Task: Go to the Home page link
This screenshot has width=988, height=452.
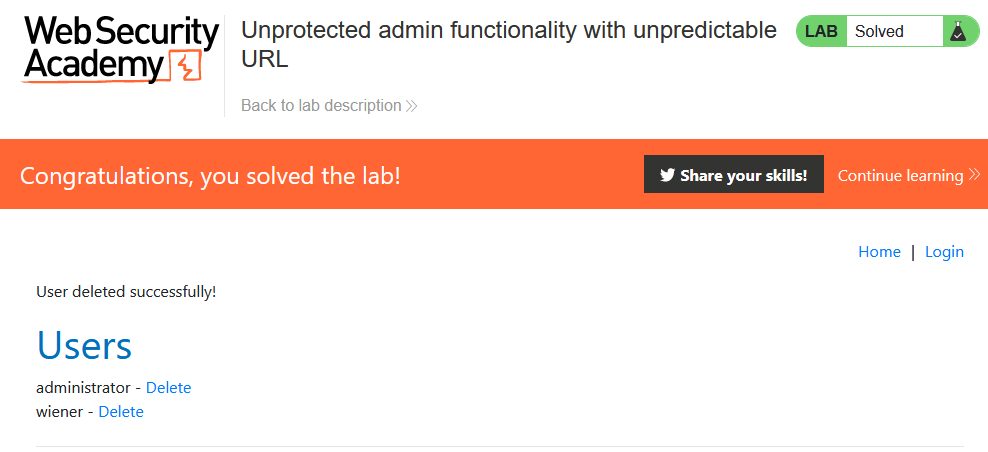Action: [x=879, y=252]
